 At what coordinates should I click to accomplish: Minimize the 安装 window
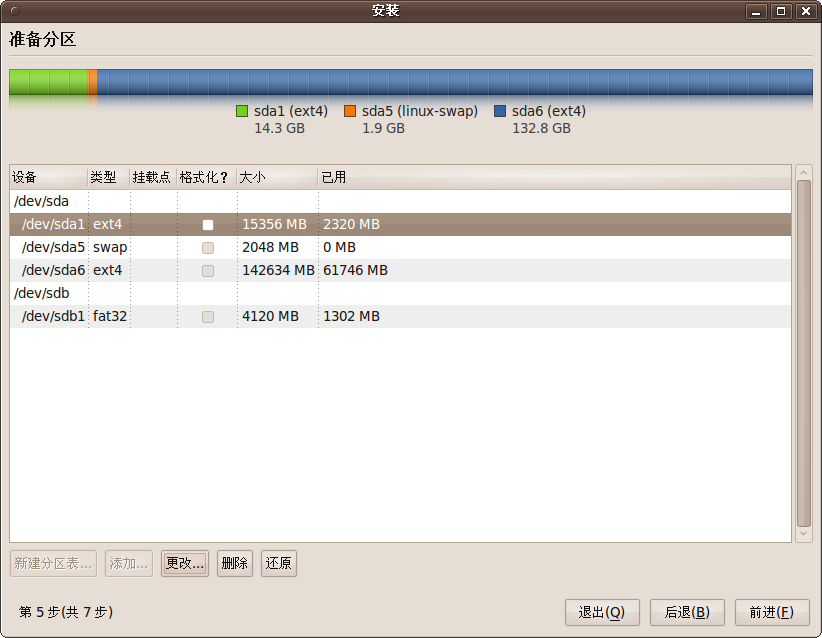click(x=756, y=11)
